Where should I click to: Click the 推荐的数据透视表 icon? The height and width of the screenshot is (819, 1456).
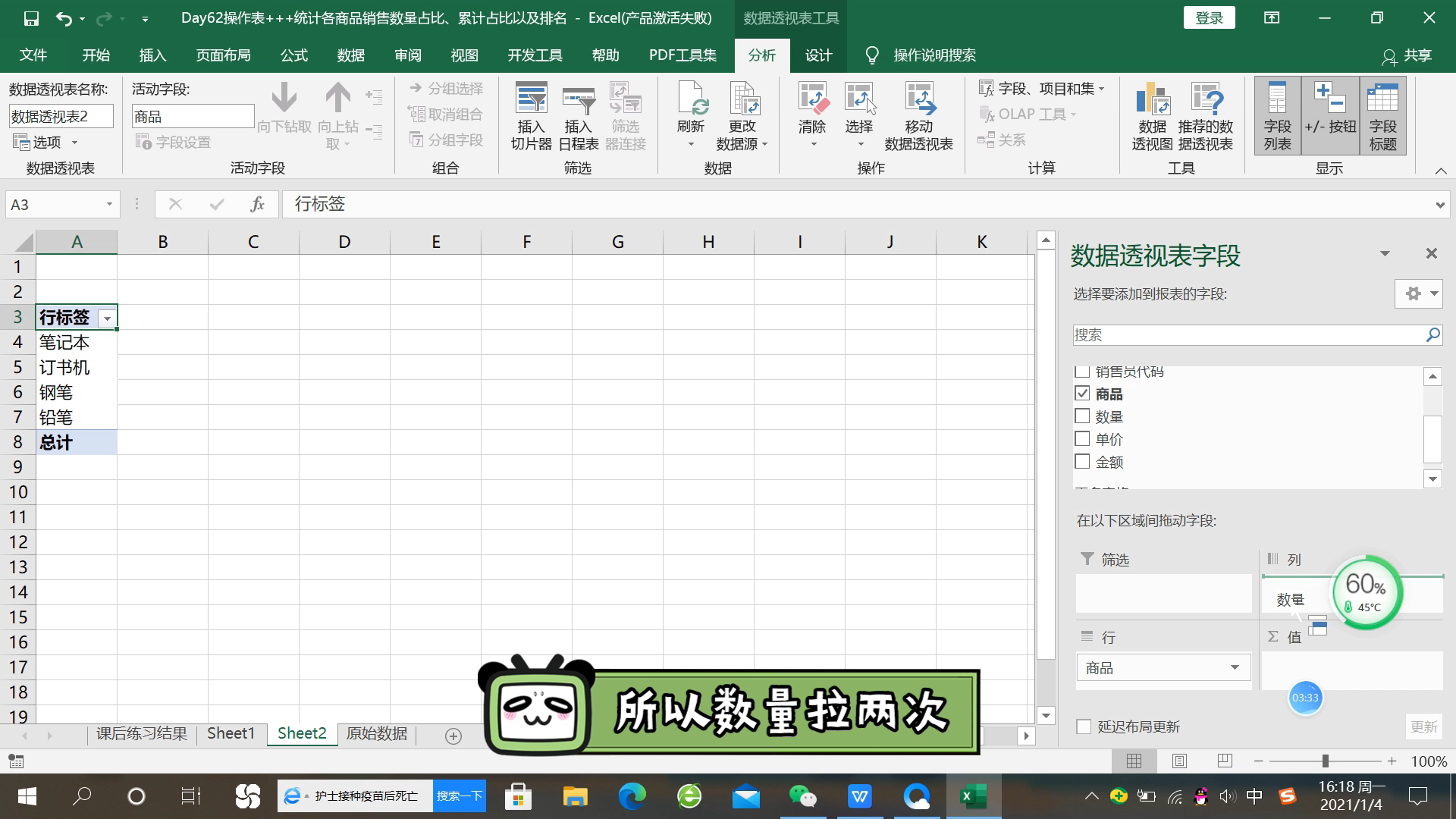click(1206, 114)
